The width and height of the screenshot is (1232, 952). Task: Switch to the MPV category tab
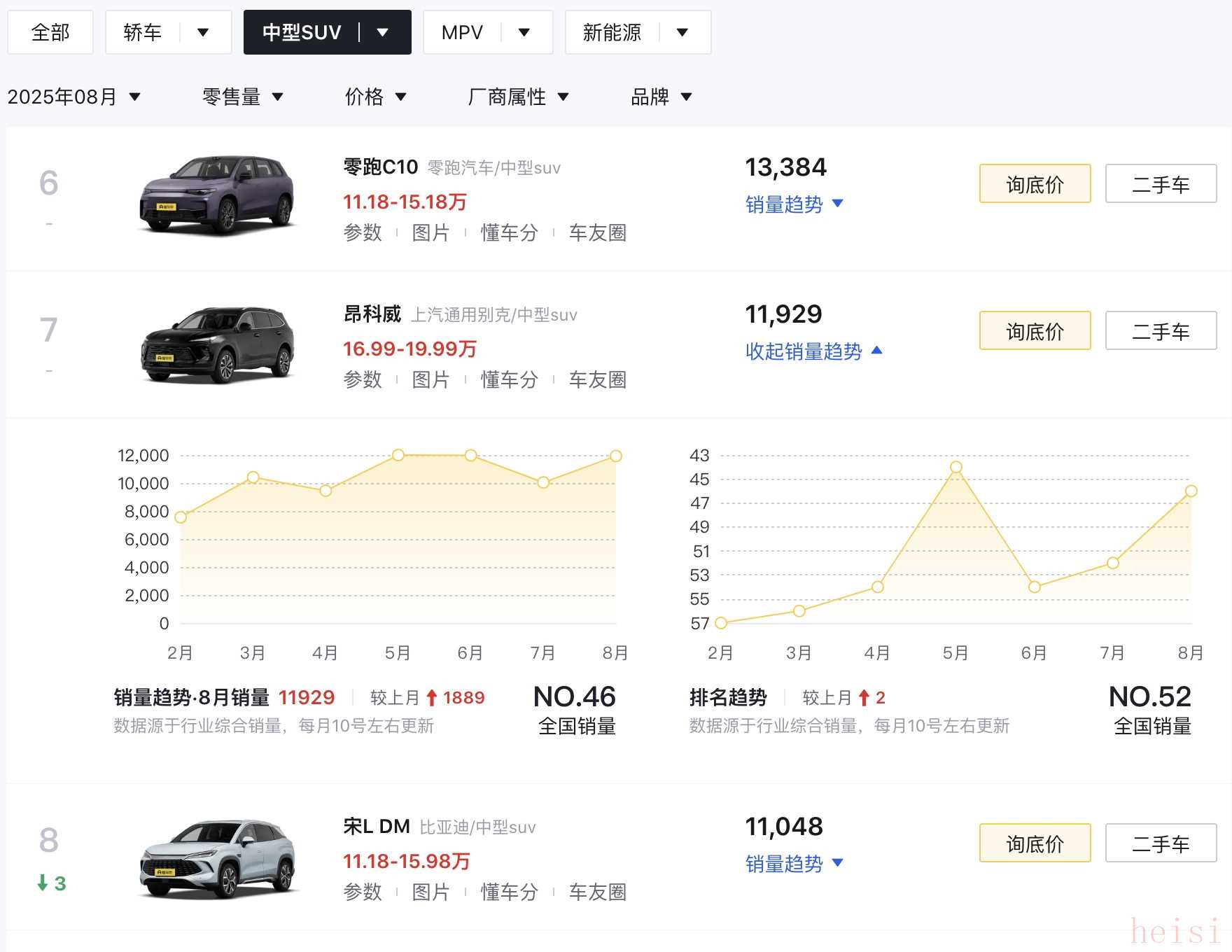[x=462, y=32]
